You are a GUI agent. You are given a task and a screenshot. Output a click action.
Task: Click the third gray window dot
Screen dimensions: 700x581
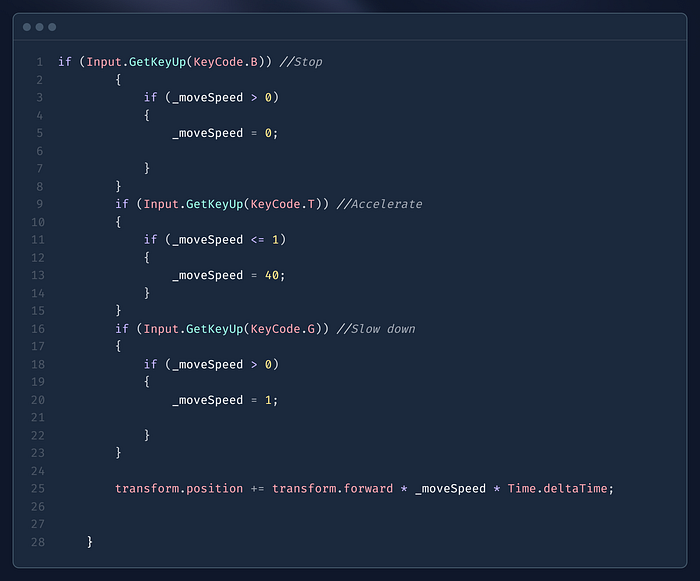click(52, 27)
